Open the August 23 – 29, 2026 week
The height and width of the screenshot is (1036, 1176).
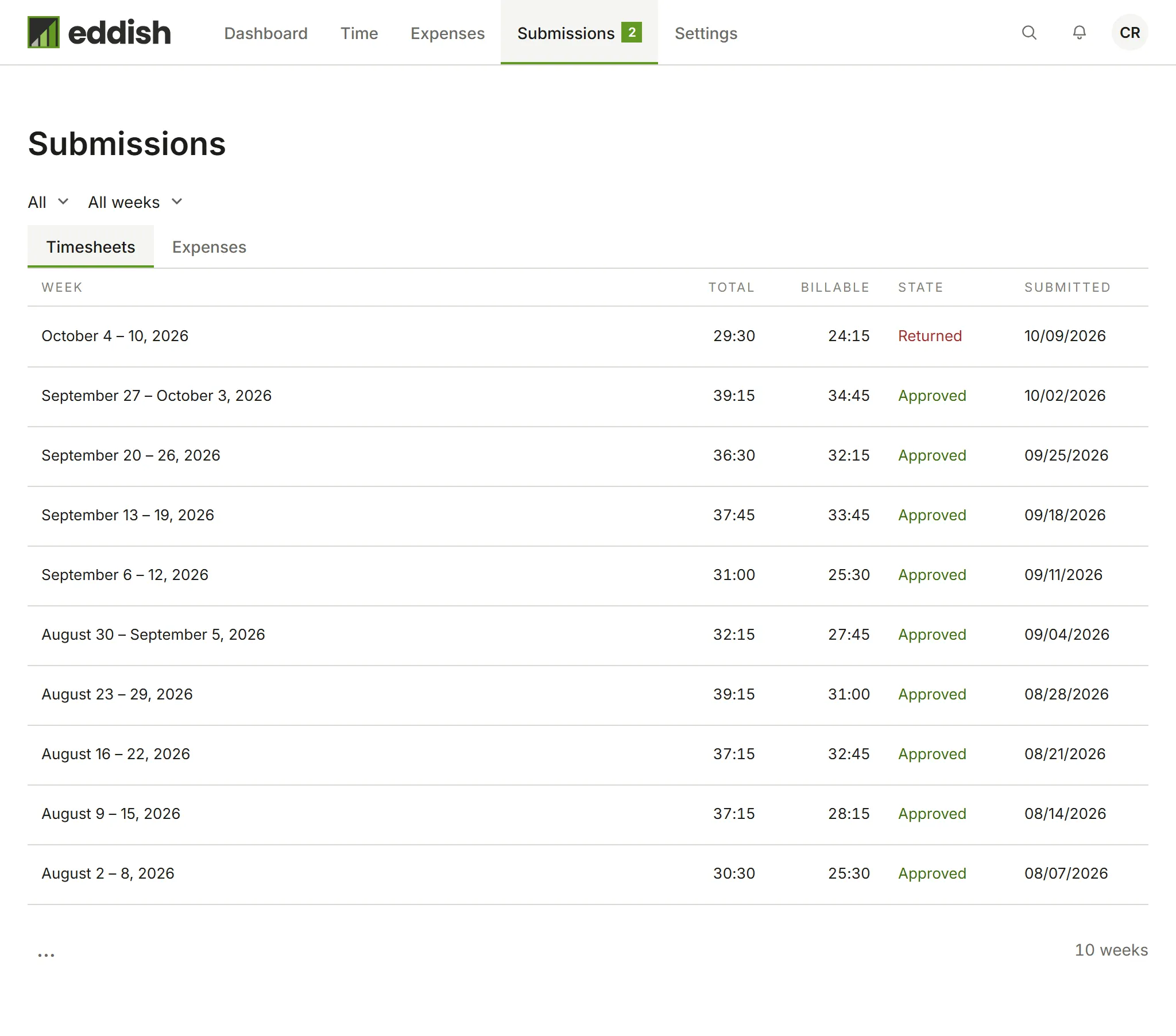click(x=587, y=695)
